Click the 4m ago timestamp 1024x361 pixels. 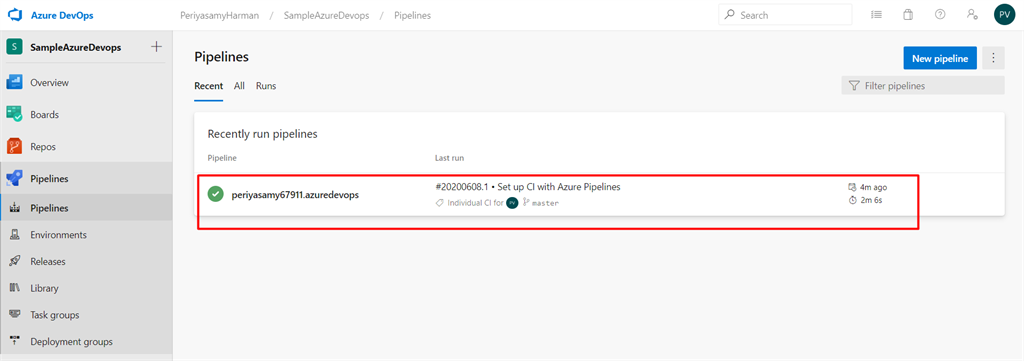tap(874, 187)
